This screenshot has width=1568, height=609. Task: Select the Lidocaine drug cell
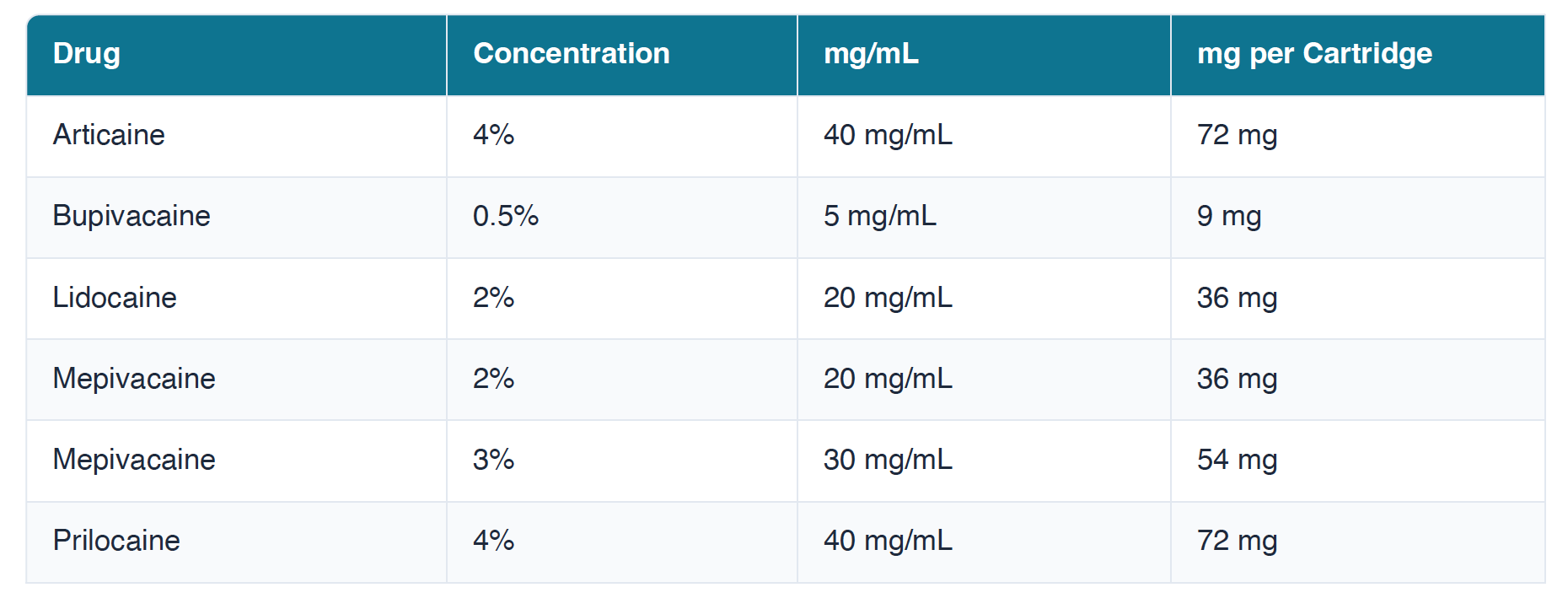(115, 298)
